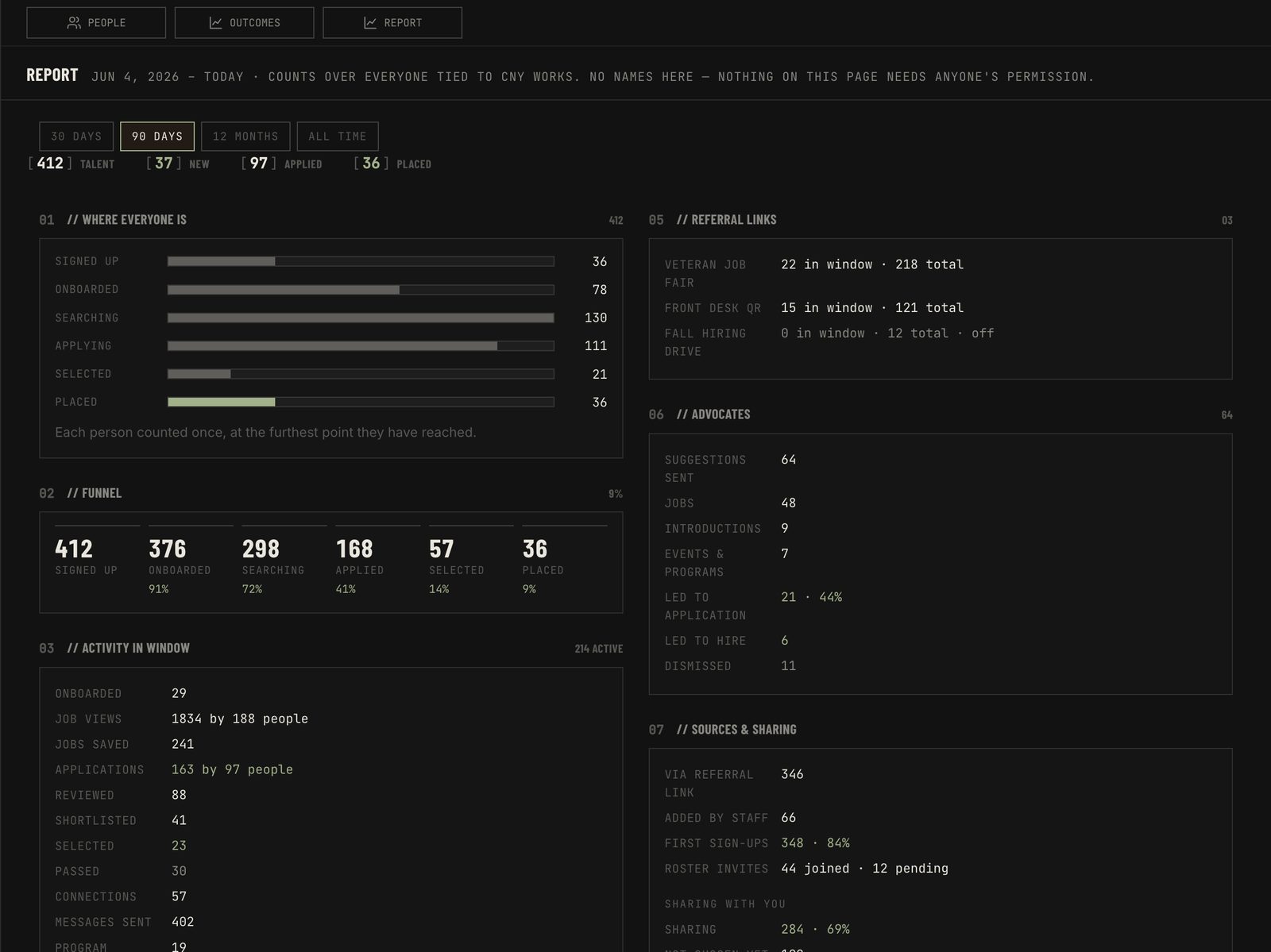The width and height of the screenshot is (1271, 952).
Task: Click the ADDED BY STAFF value 66
Action: [789, 818]
